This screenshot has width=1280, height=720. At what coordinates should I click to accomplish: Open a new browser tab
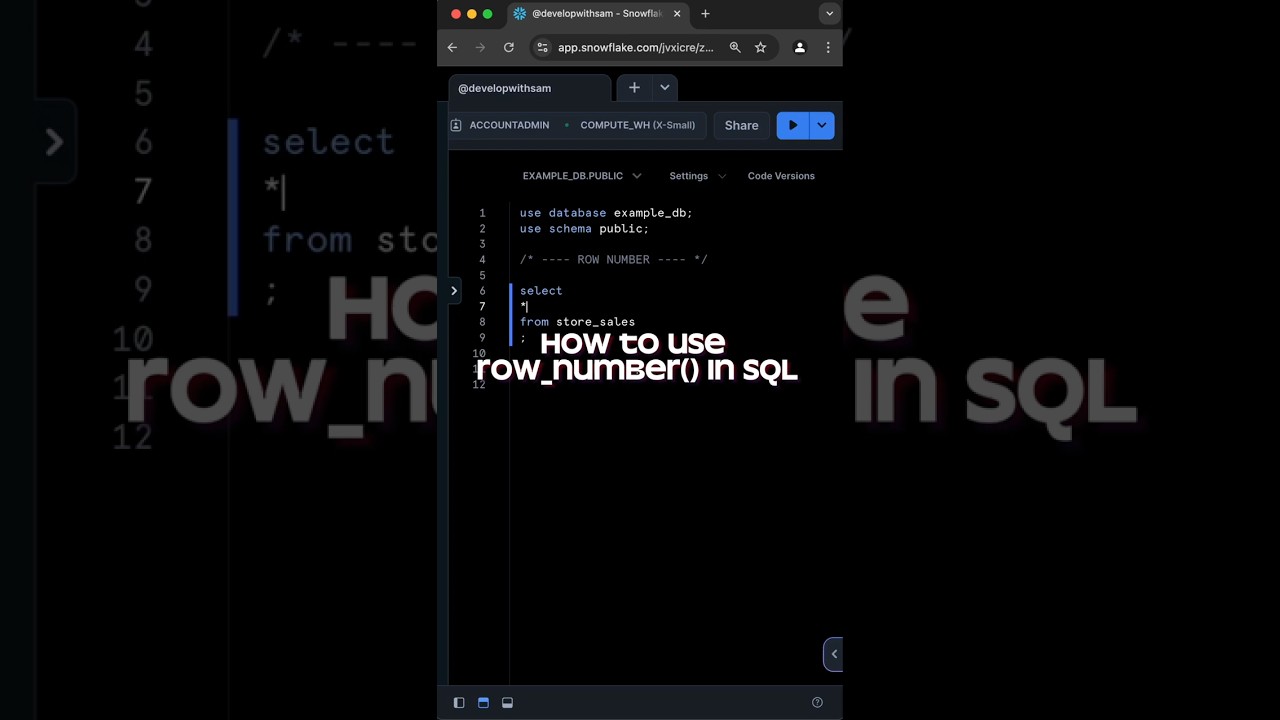705,14
